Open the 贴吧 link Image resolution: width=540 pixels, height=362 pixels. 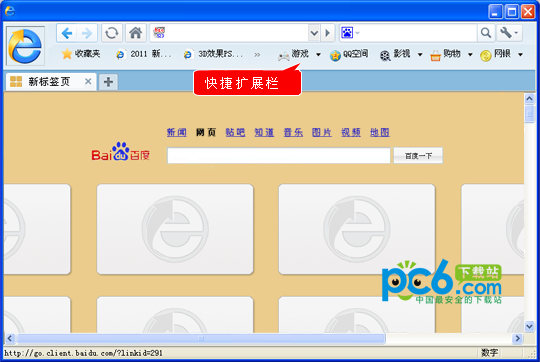(235, 132)
